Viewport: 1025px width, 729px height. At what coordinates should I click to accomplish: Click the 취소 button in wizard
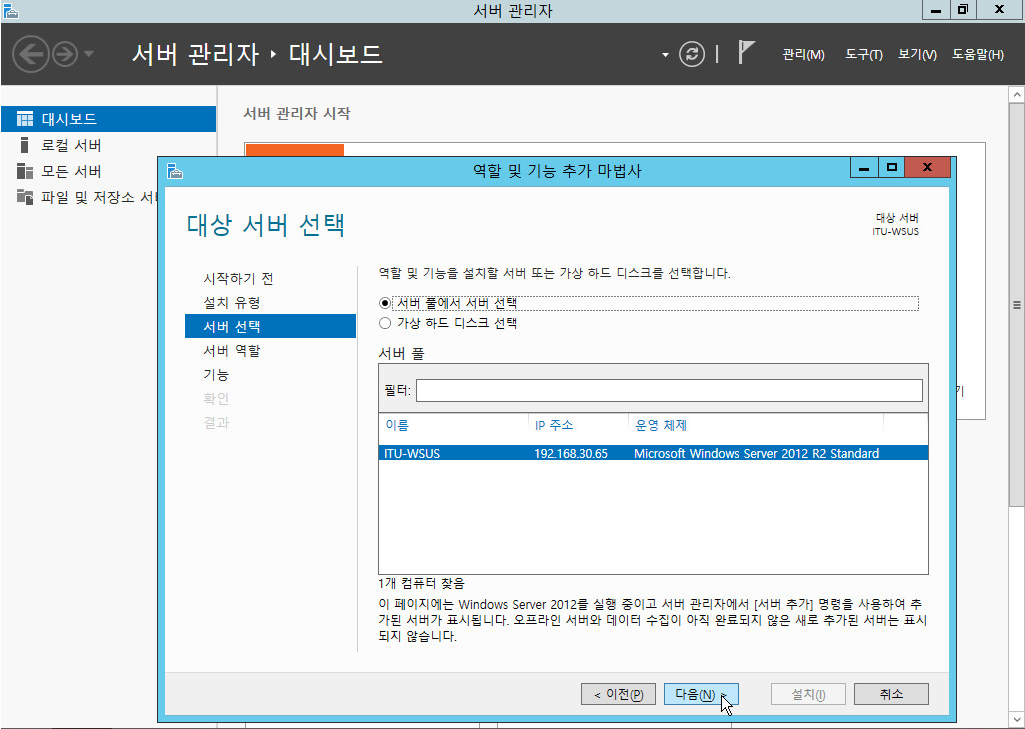(891, 694)
